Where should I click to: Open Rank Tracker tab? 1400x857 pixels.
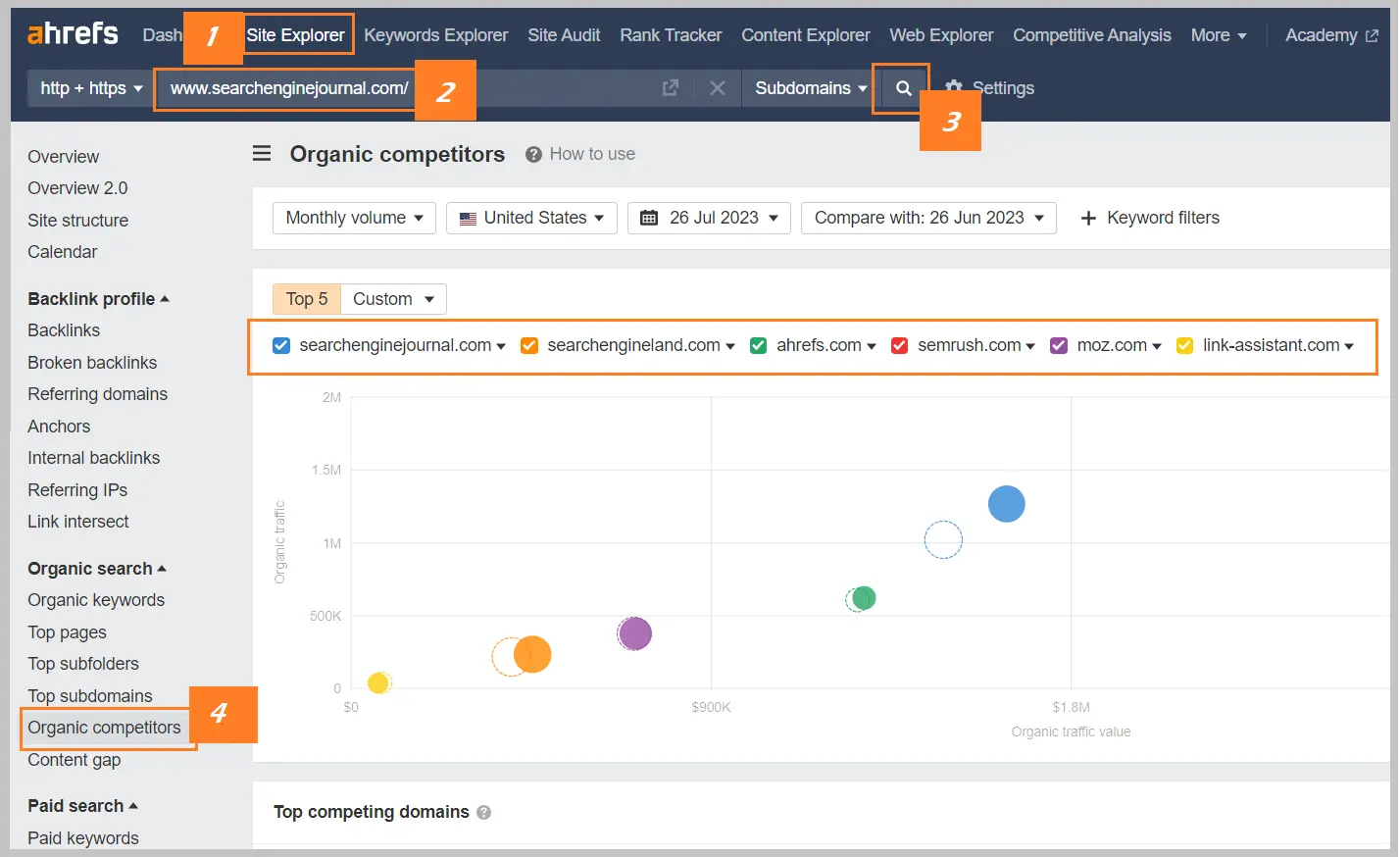coord(671,35)
